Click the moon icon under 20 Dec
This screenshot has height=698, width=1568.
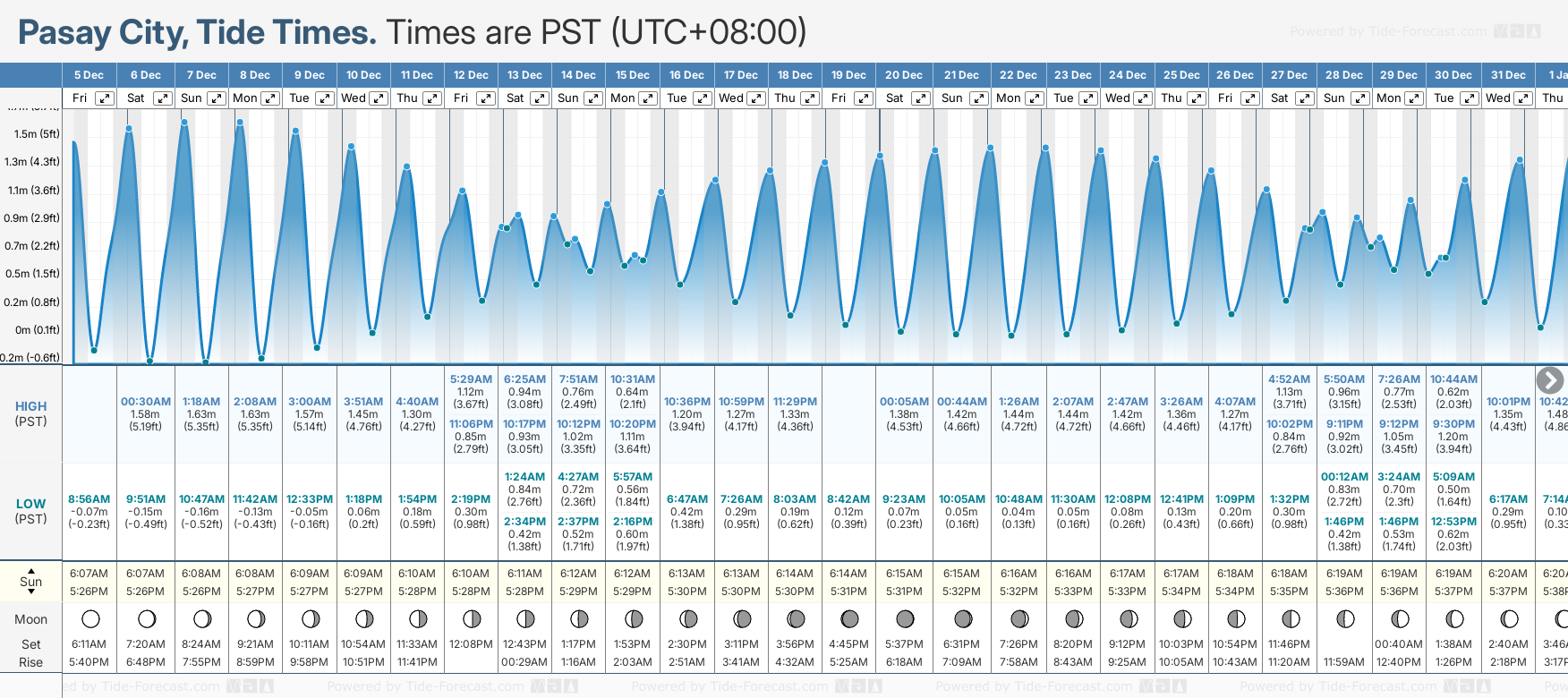[905, 618]
